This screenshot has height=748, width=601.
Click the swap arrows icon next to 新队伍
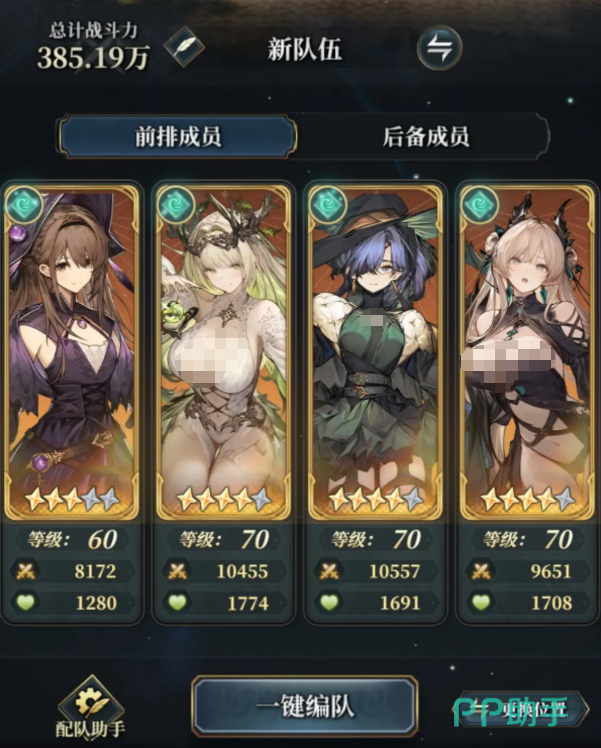point(439,48)
